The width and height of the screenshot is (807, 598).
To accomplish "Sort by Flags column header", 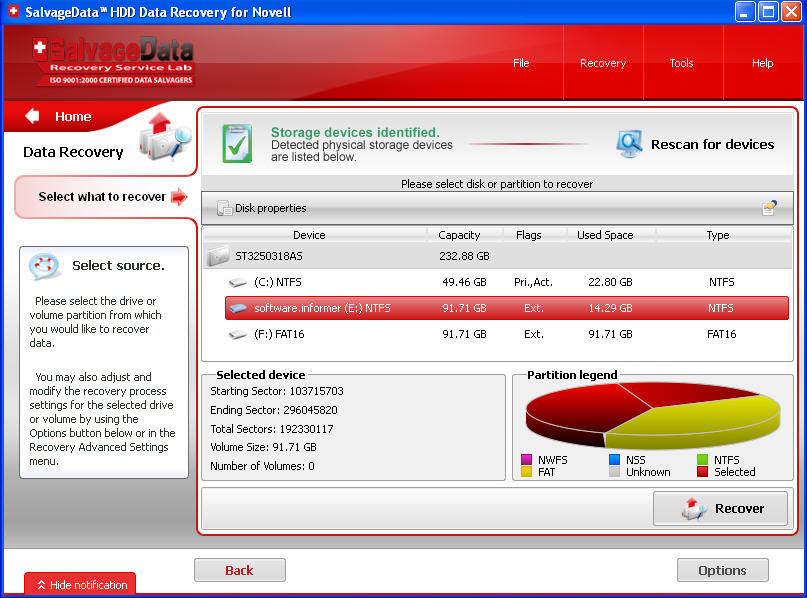I will (529, 235).
